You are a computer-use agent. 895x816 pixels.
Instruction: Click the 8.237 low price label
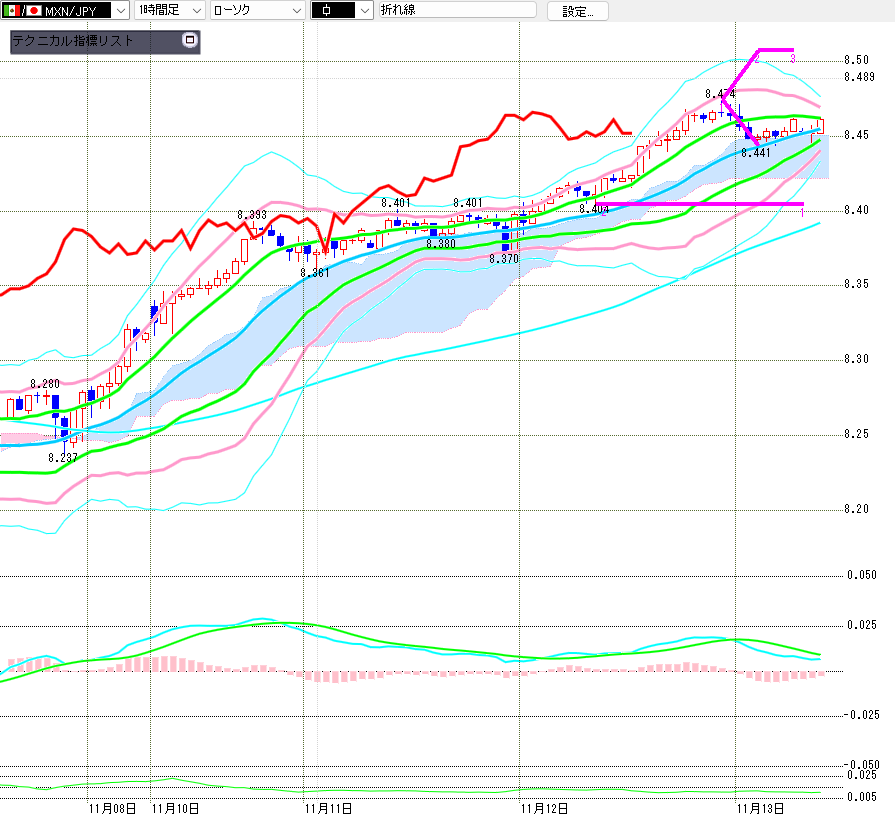[x=63, y=457]
